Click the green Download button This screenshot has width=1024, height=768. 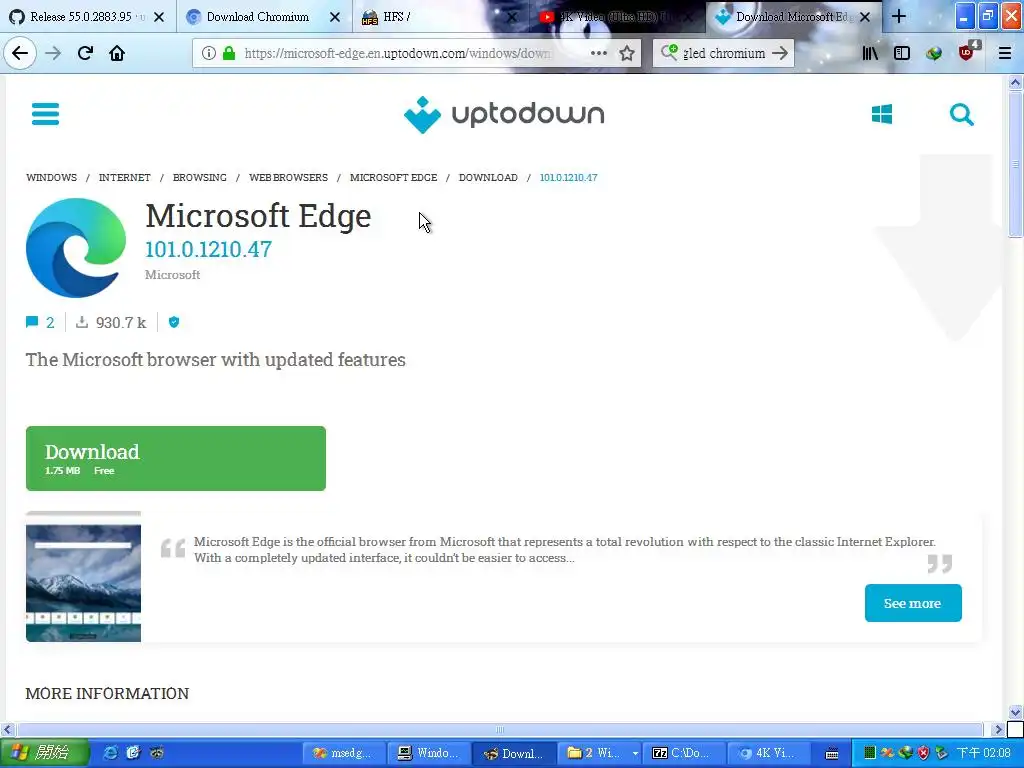[x=176, y=458]
